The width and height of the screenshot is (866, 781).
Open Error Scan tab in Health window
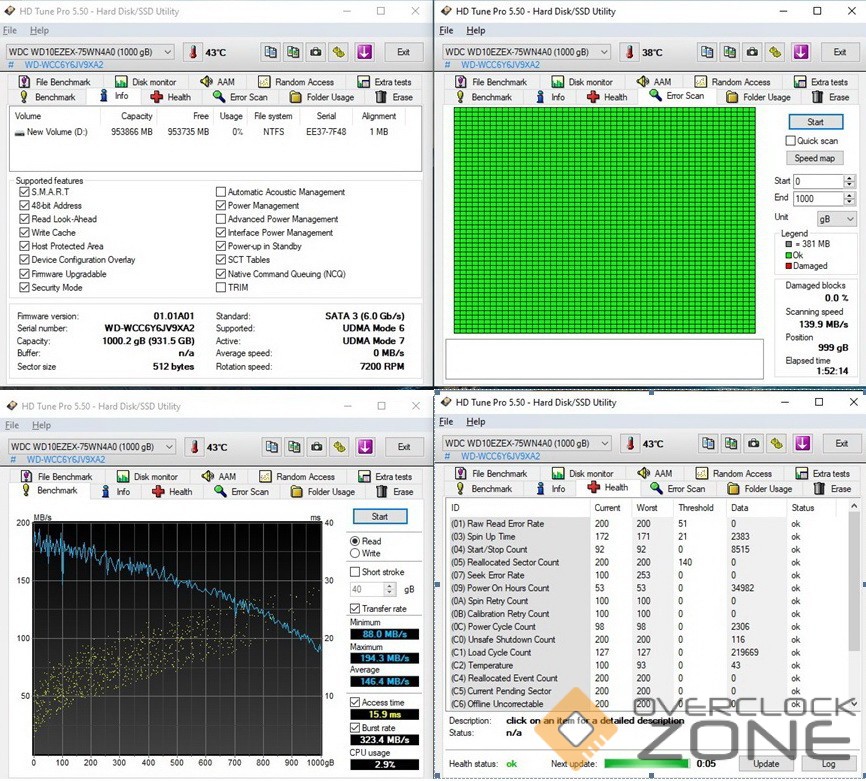click(x=678, y=489)
